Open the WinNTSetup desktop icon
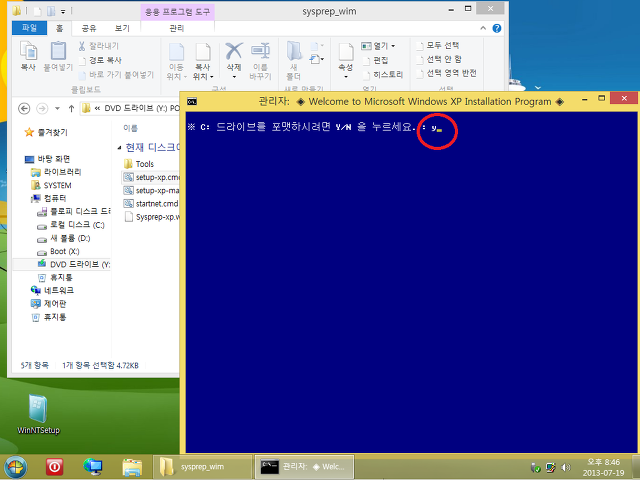Image resolution: width=640 pixels, height=480 pixels. point(38,414)
